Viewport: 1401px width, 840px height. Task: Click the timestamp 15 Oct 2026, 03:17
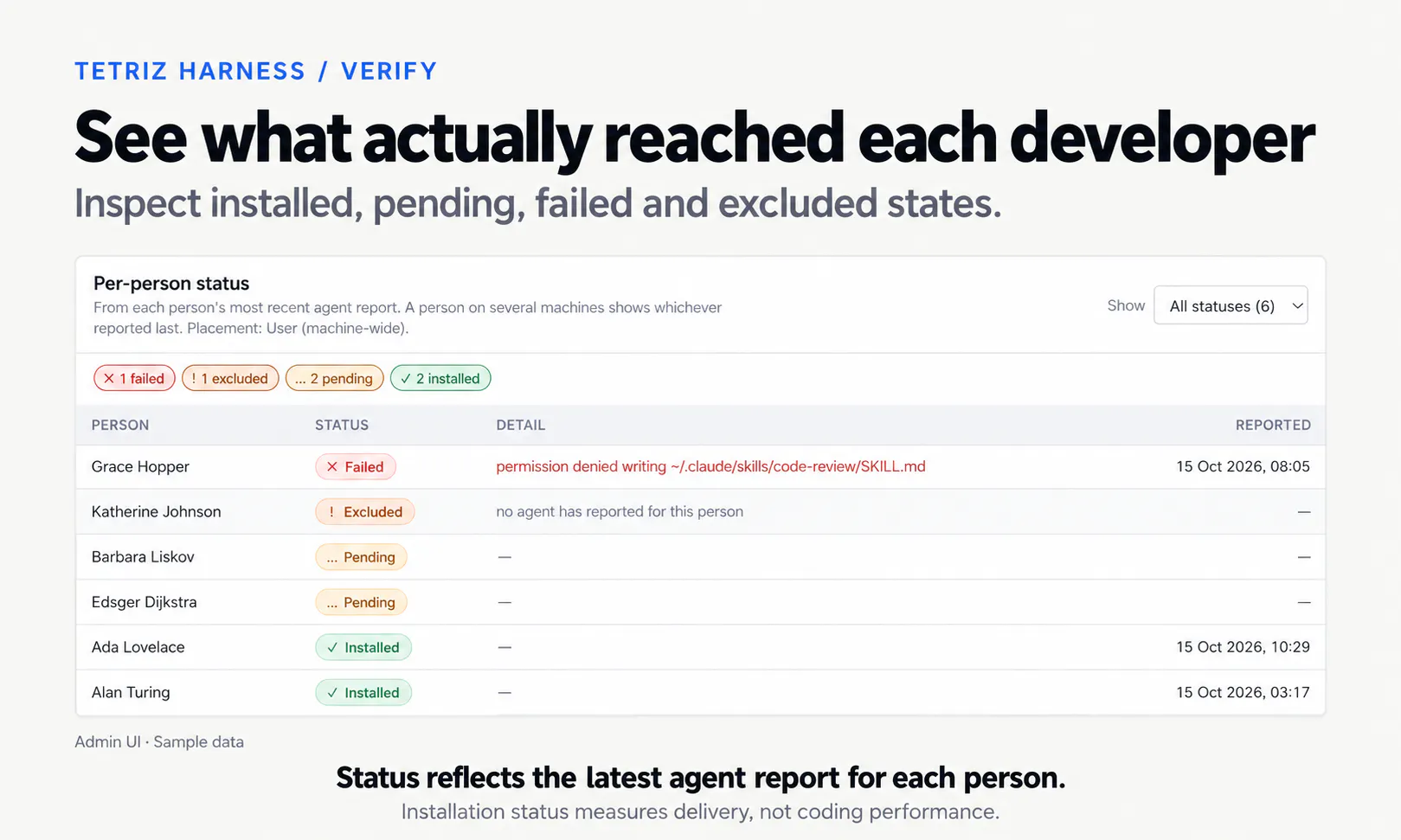pyautogui.click(x=1243, y=692)
